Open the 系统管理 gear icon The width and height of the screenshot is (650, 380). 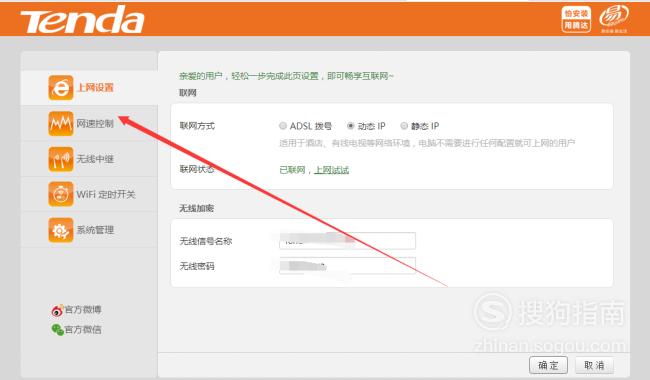(61, 230)
